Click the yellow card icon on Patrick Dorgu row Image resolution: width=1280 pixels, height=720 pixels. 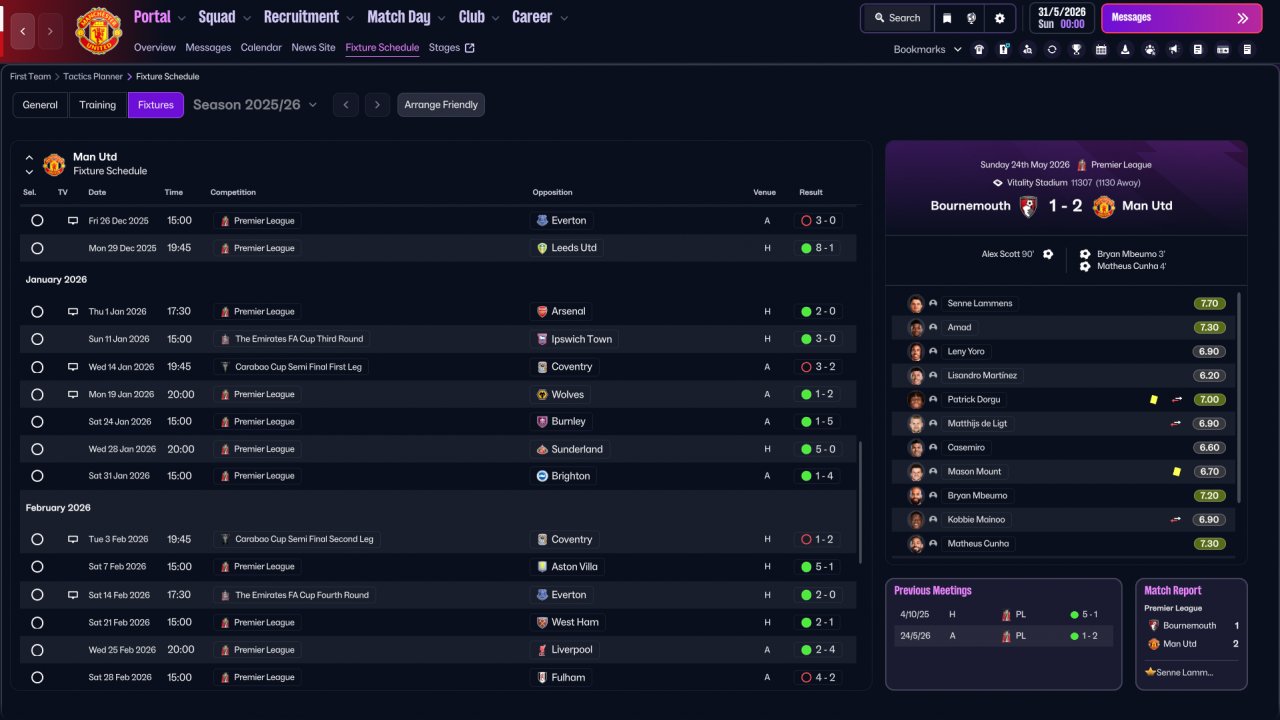click(x=1153, y=399)
